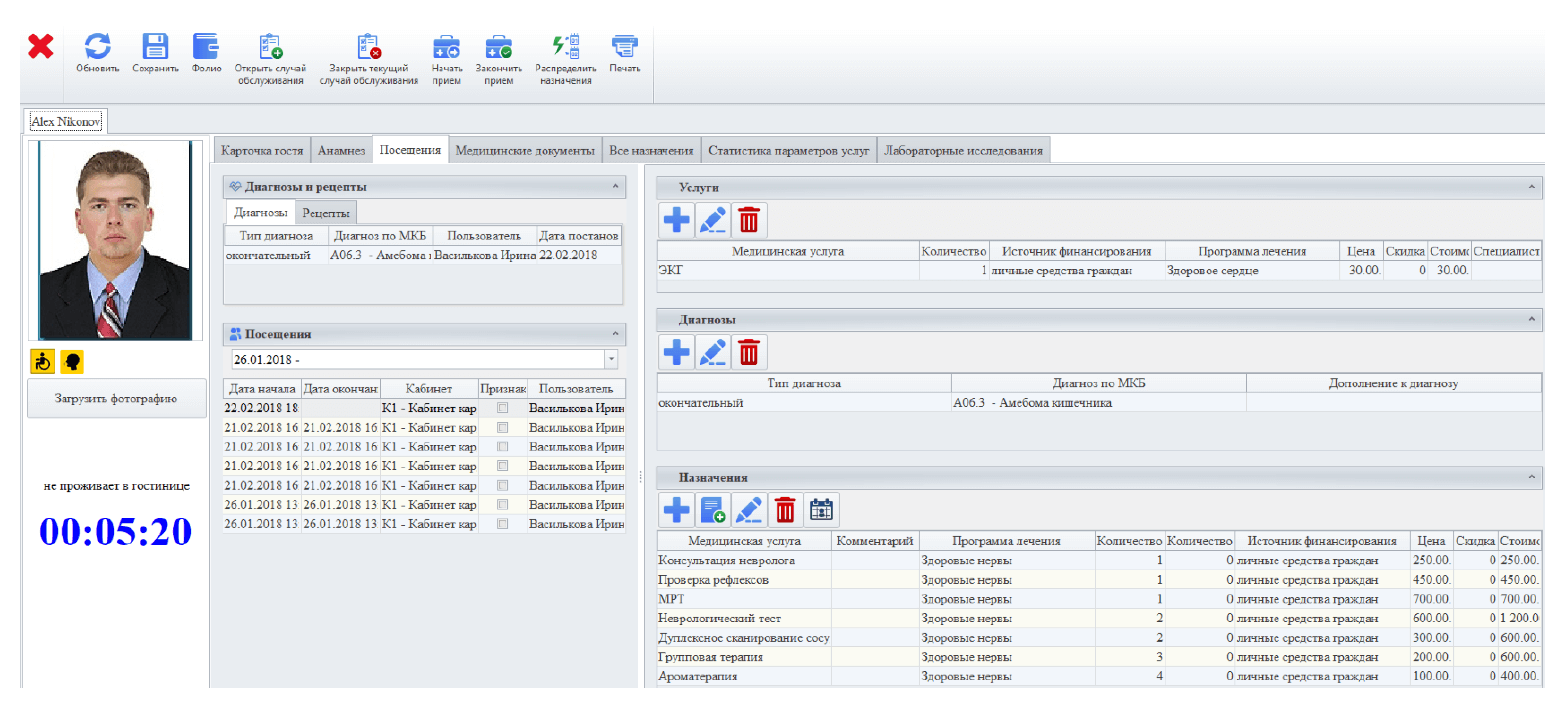Select the Диагнозы sub-tab
Screen dimensions: 1560x708
pos(260,212)
